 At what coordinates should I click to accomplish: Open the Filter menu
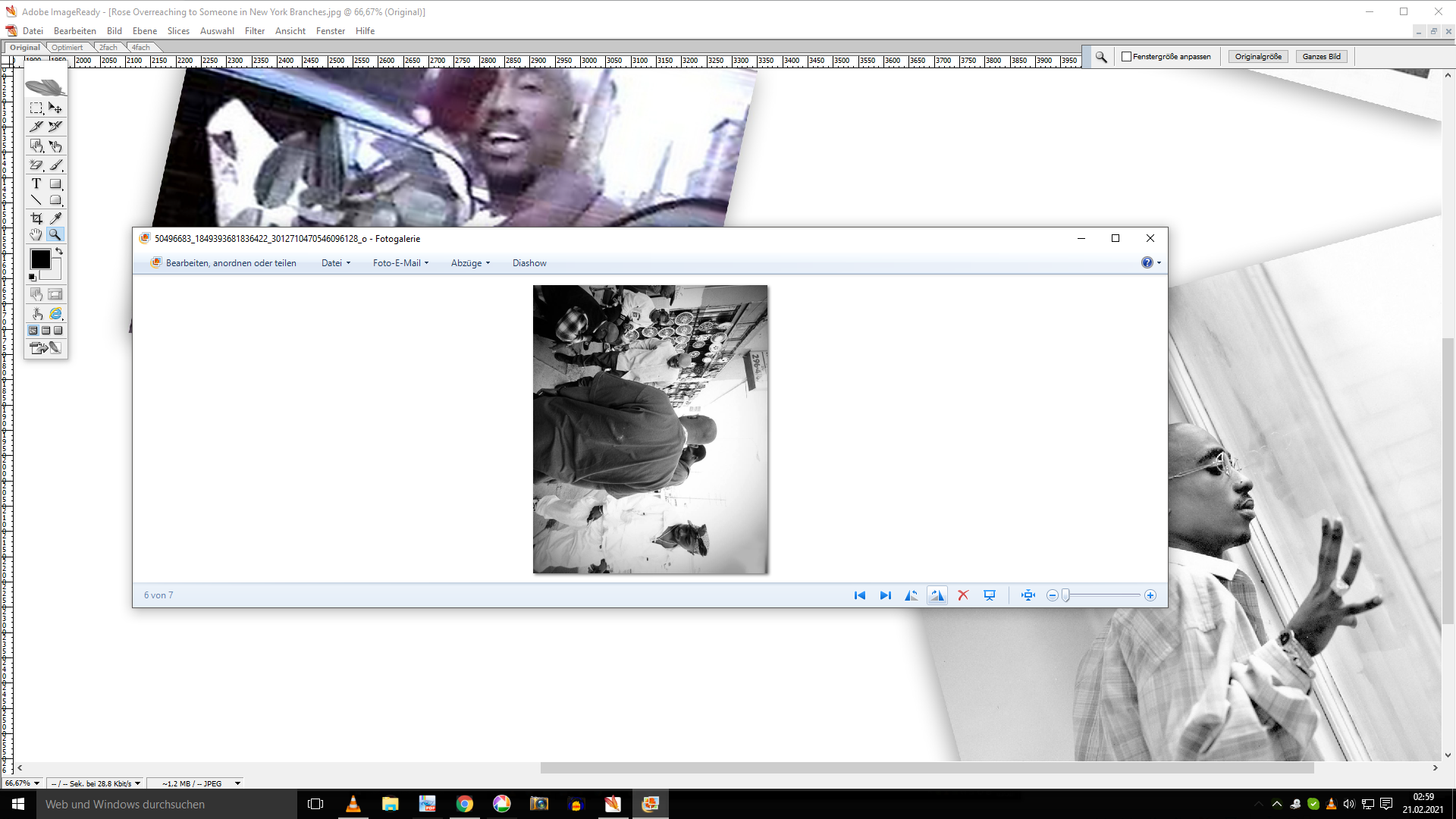(255, 31)
